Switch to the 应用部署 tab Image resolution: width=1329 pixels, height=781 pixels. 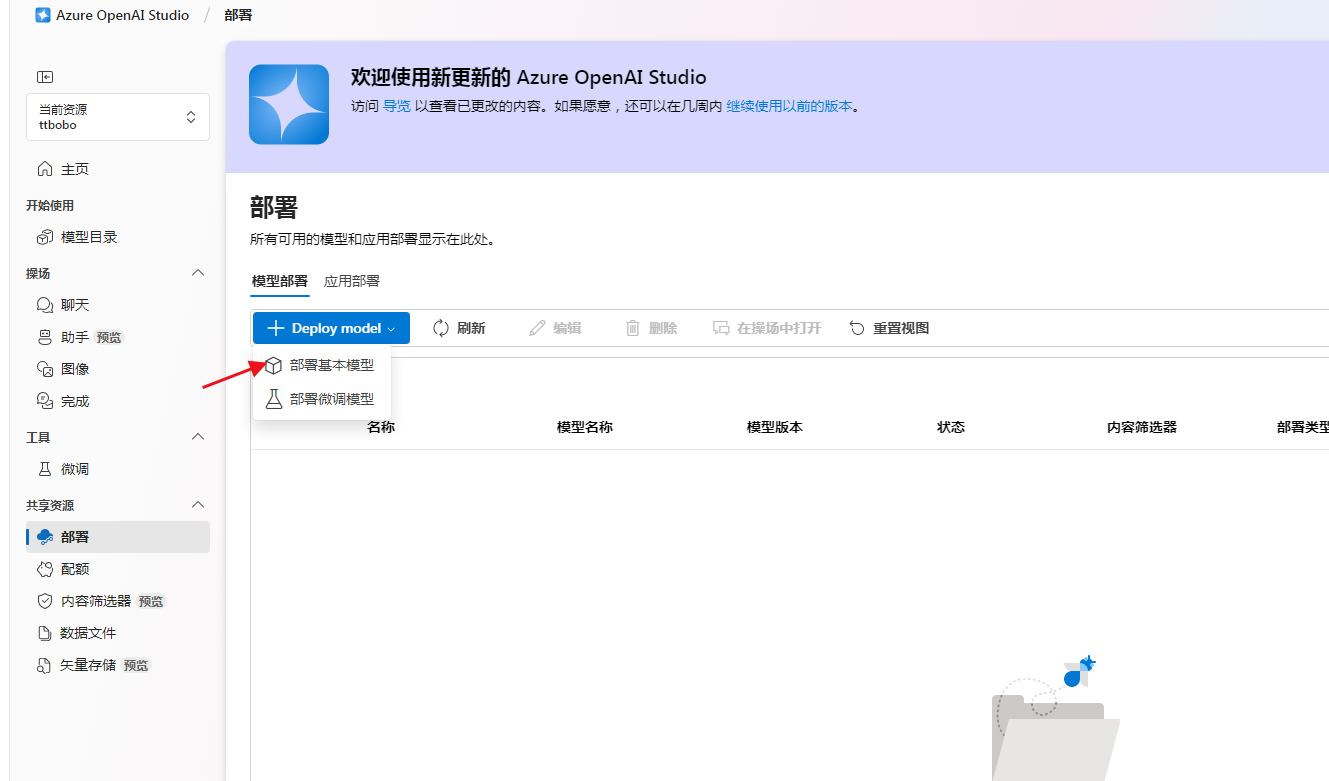tap(352, 281)
